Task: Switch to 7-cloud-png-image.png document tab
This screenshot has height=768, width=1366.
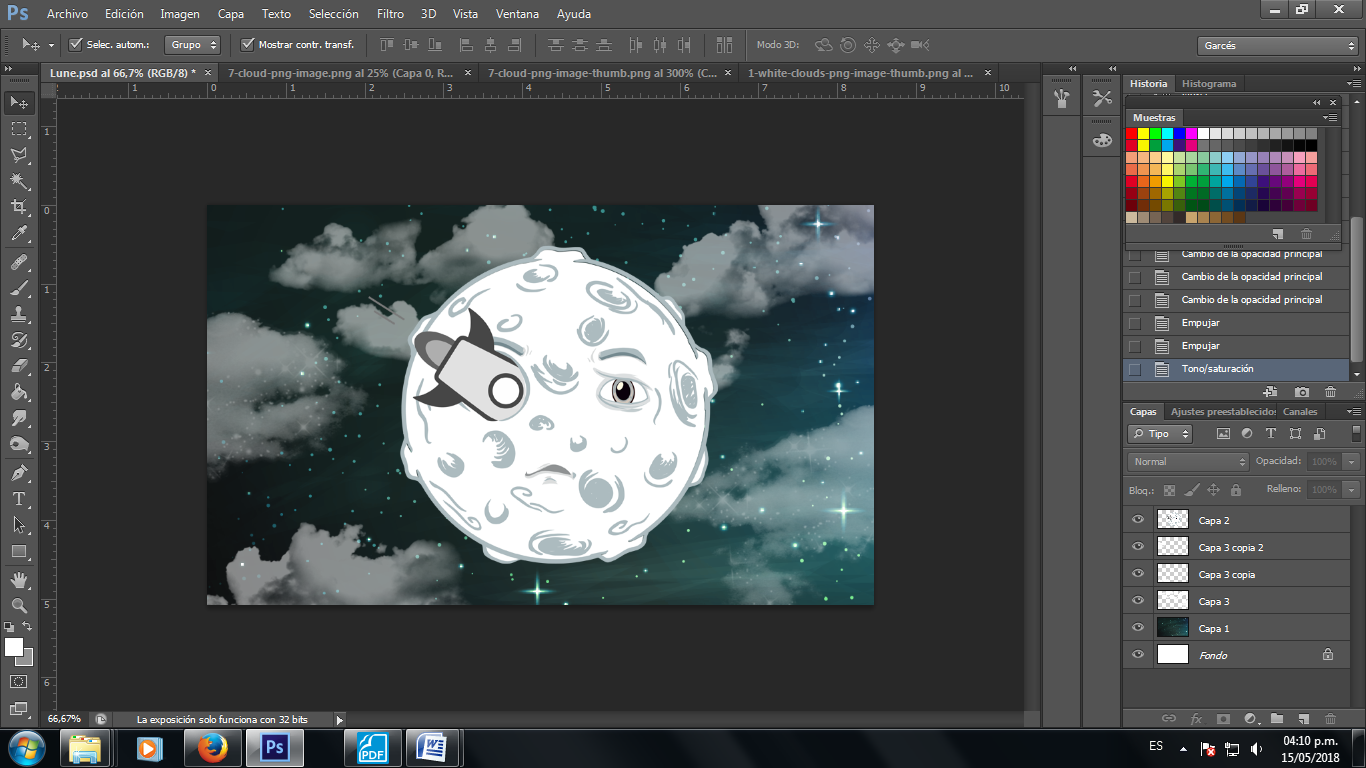Action: (346, 73)
